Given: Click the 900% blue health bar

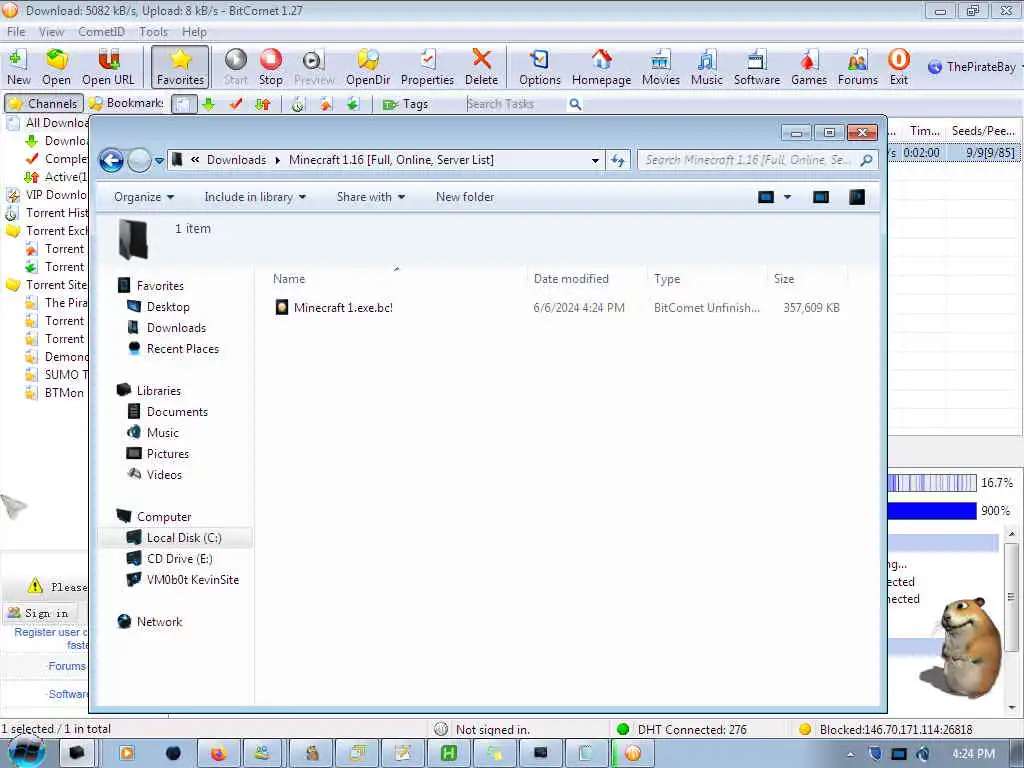Looking at the screenshot, I should 931,511.
